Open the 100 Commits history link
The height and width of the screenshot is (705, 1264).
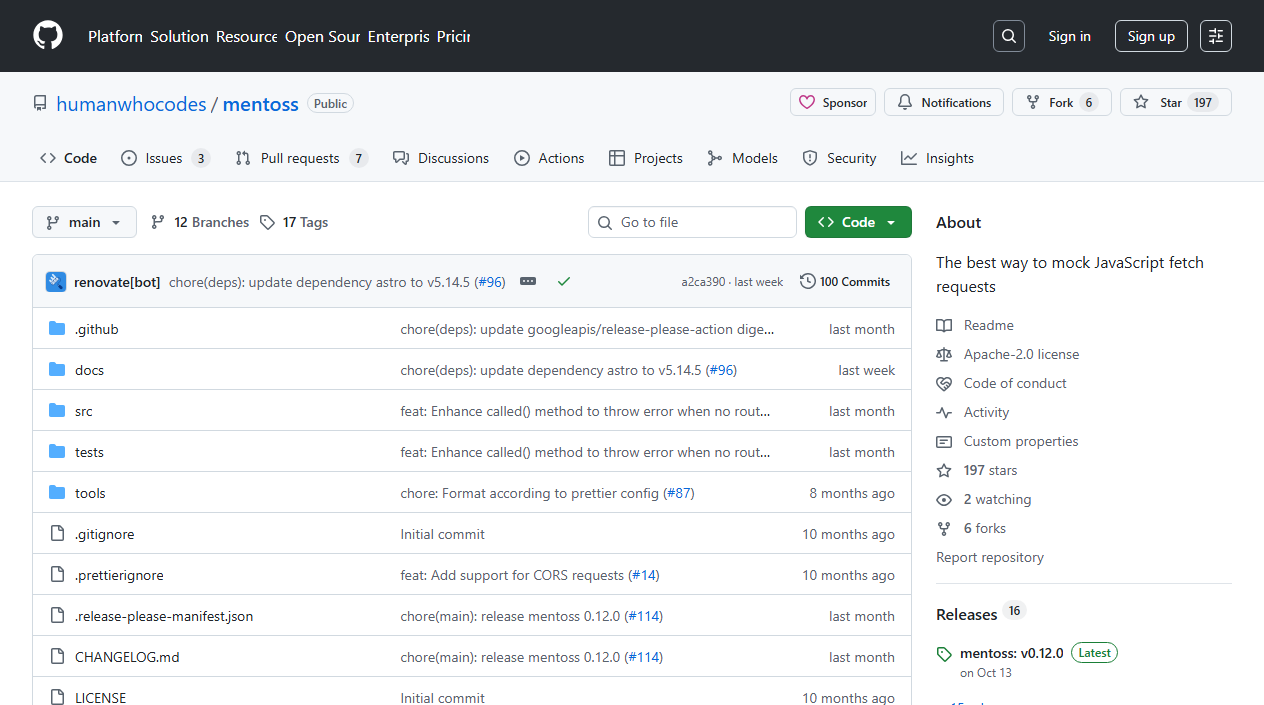point(845,282)
